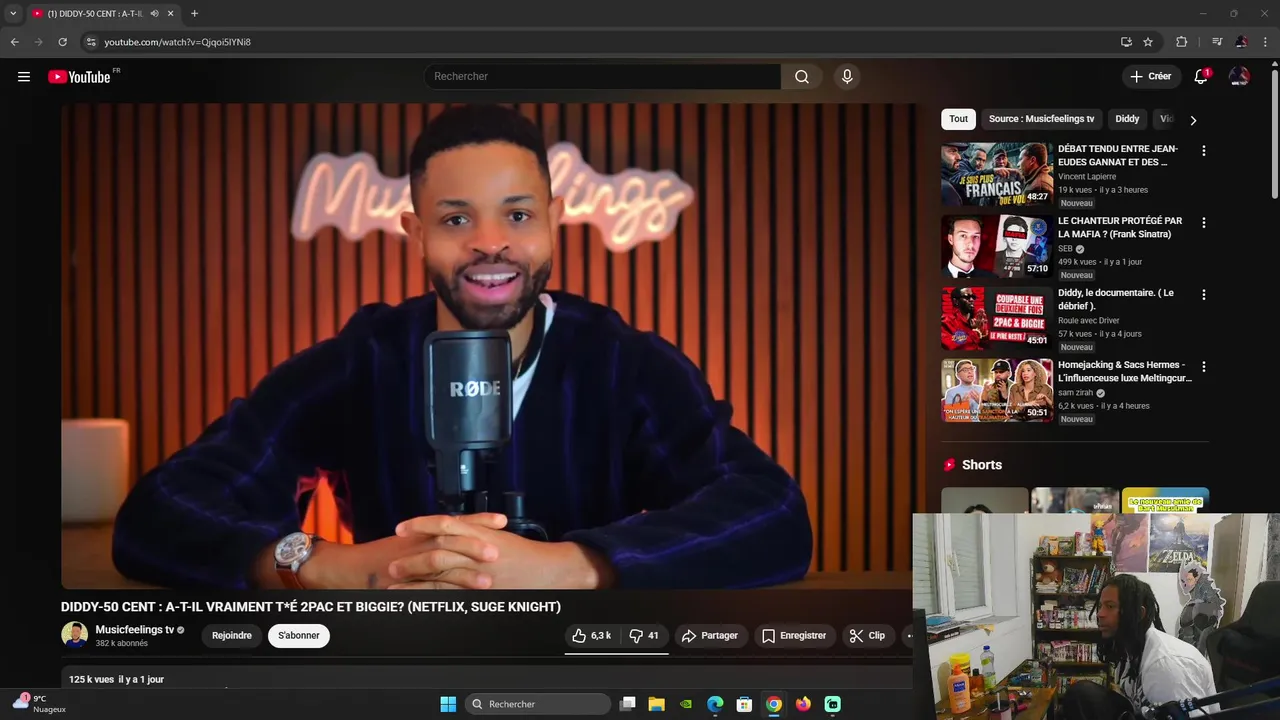Open a new browser tab
Image resolution: width=1280 pixels, height=720 pixels.
click(x=194, y=13)
